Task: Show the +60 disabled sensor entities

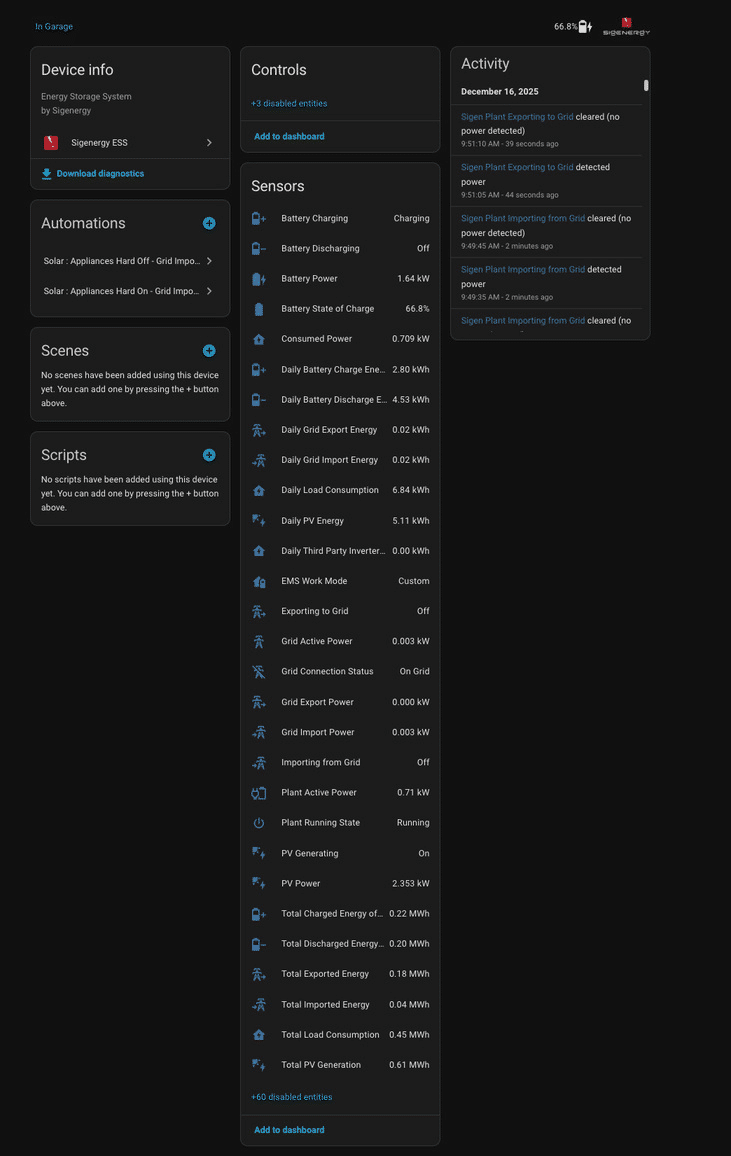Action: click(292, 1097)
